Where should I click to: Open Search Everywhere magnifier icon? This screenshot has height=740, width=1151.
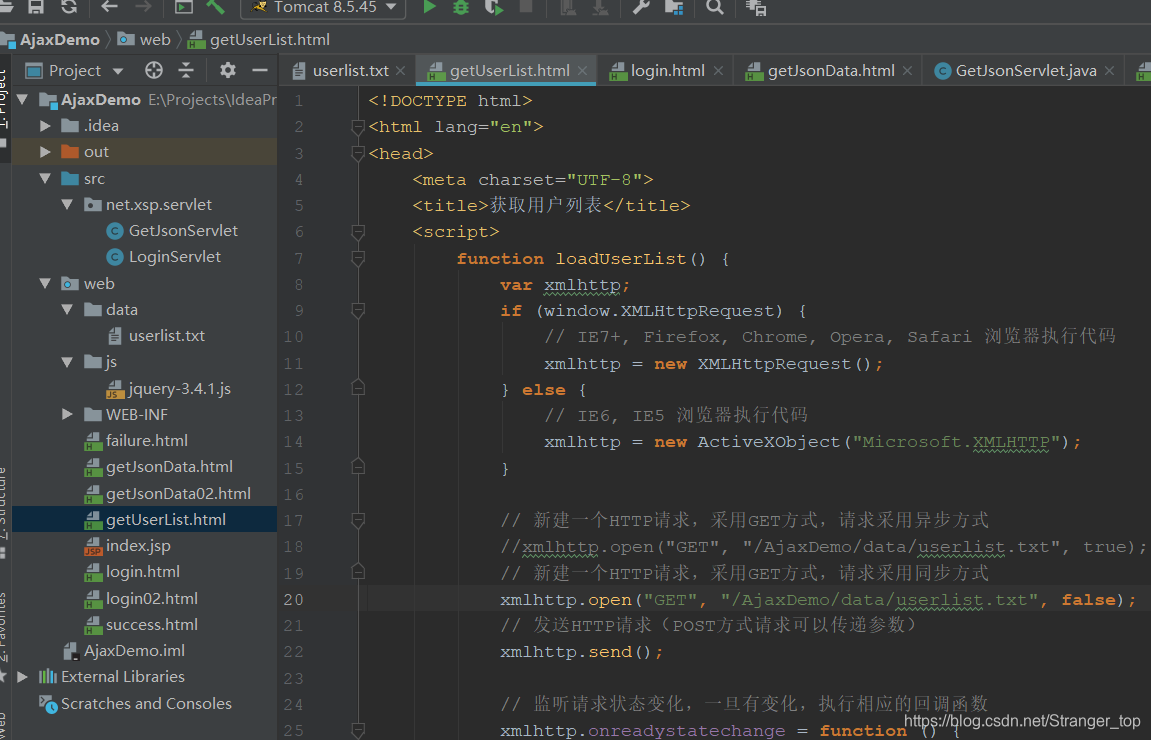714,7
